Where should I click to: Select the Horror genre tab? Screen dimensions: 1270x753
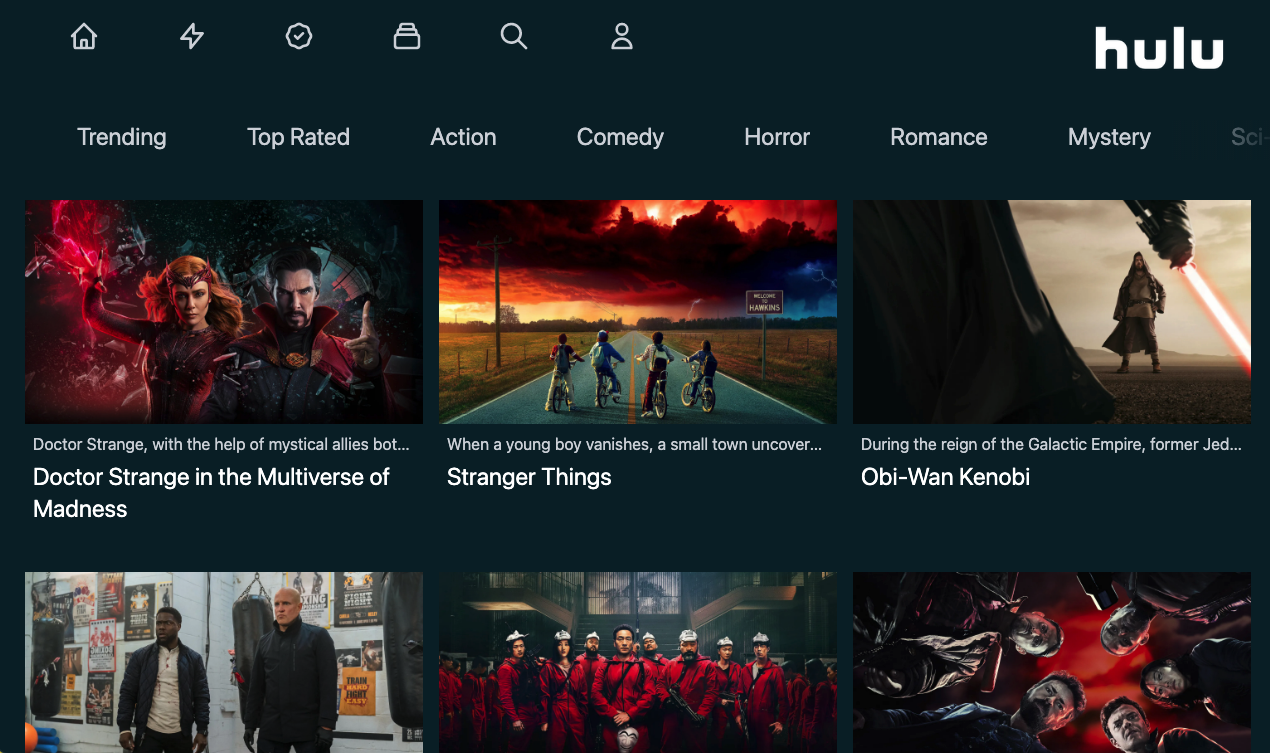777,137
